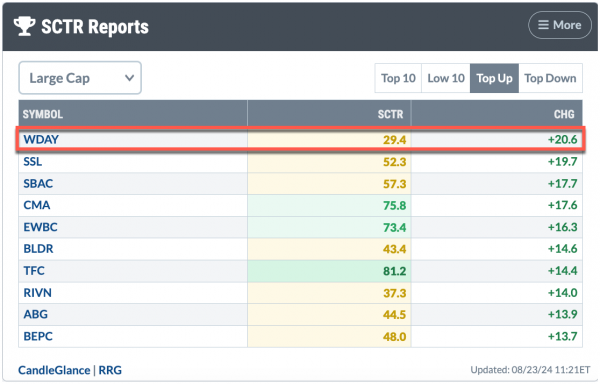Select the Top 10 tab
Viewport: 600px width, 384px height.
pyautogui.click(x=398, y=78)
